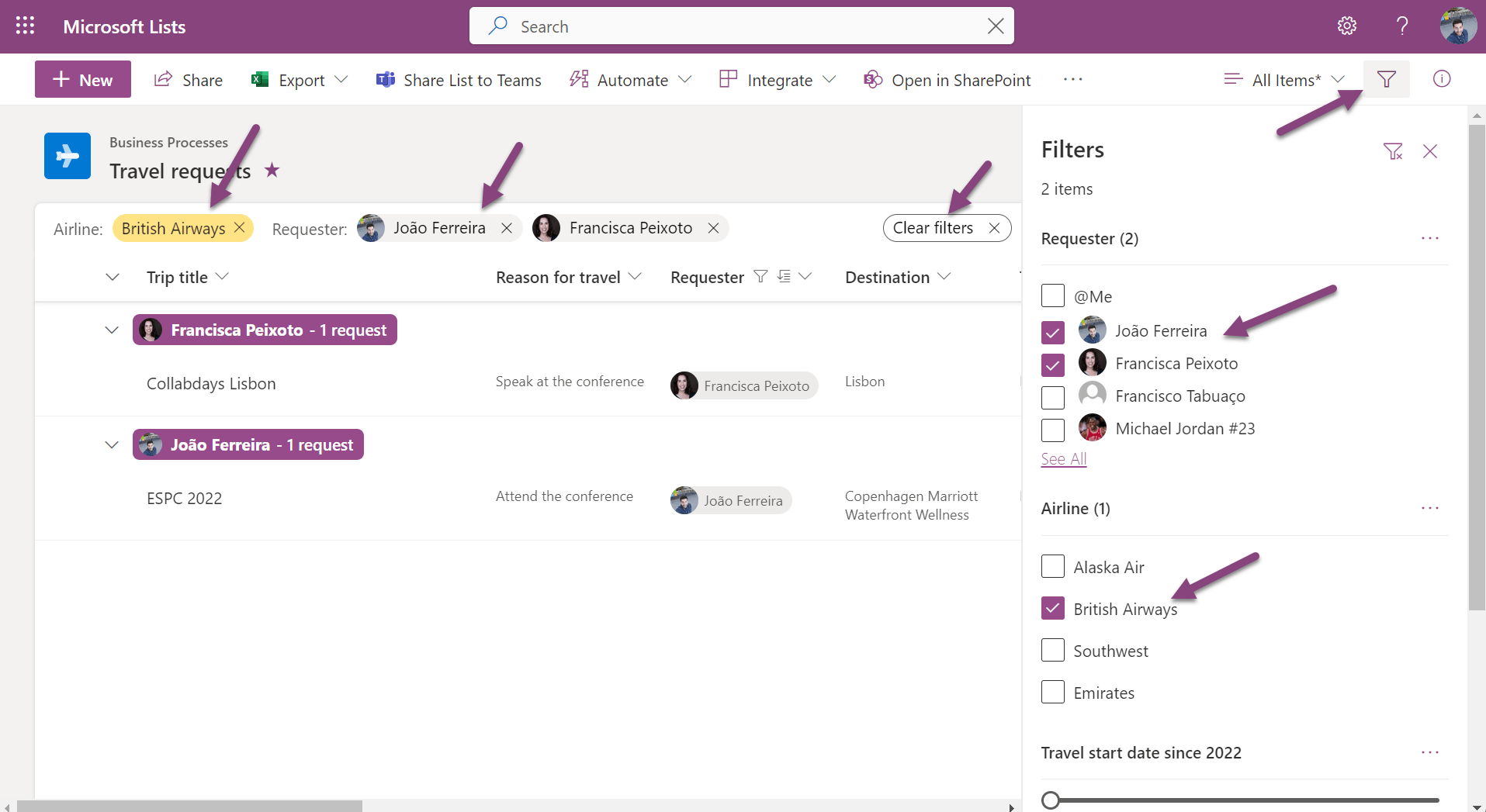
Task: Open the ESPC 2022 trip item
Action: (185, 499)
